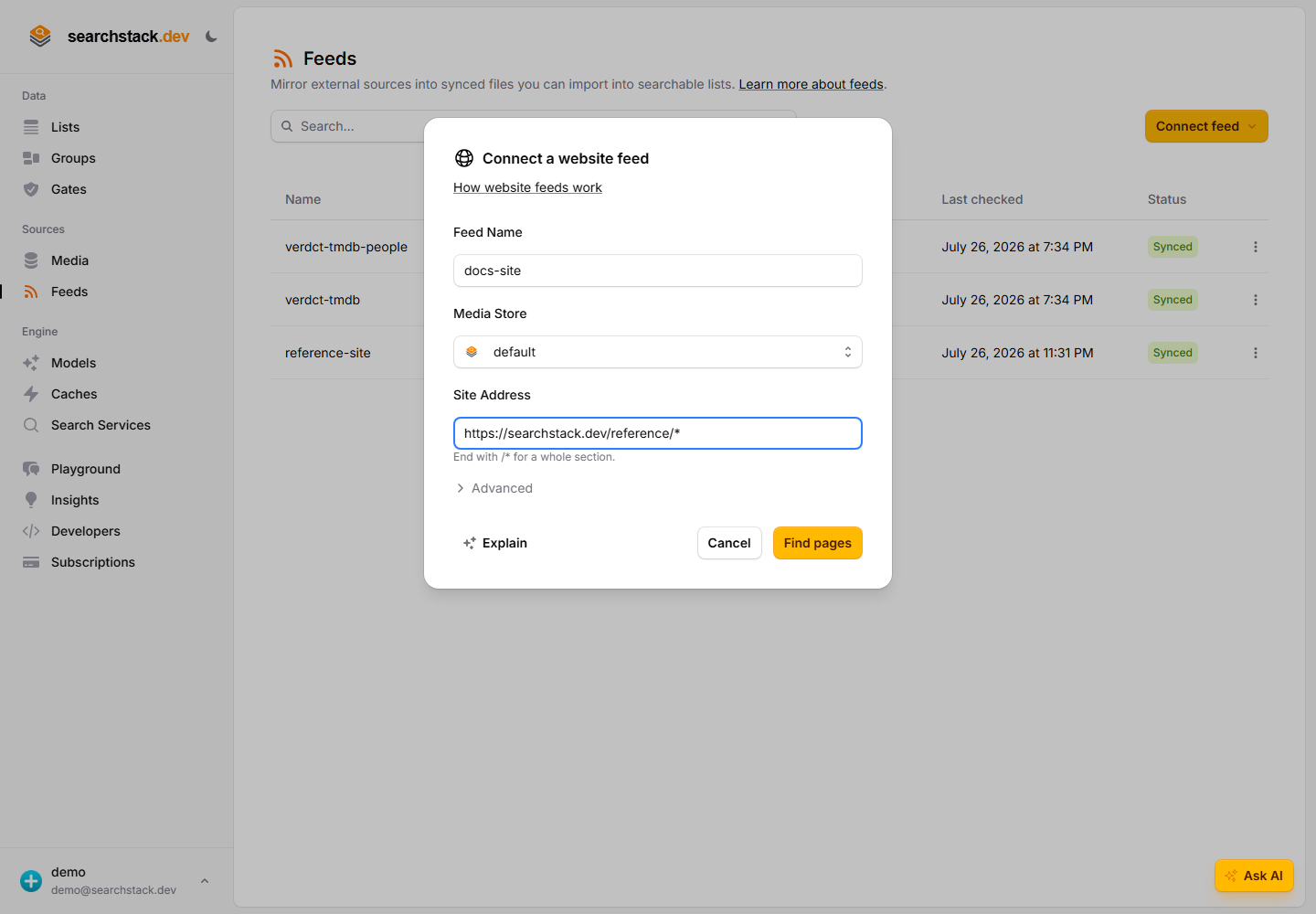The width and height of the screenshot is (1316, 914).
Task: Select the verdct-tmdb-people feed name
Action: [346, 247]
